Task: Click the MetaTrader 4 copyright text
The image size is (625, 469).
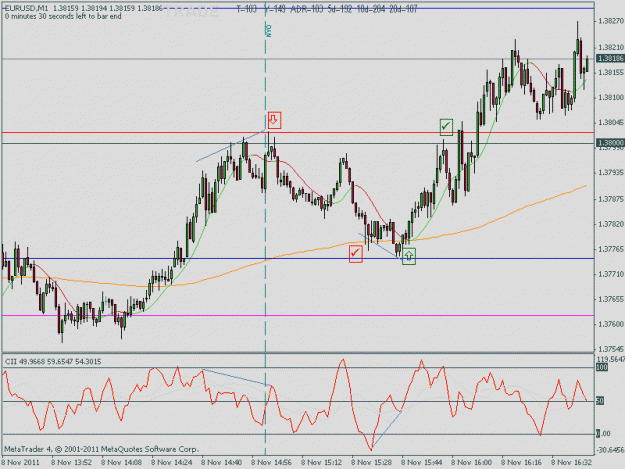Action: [101, 449]
